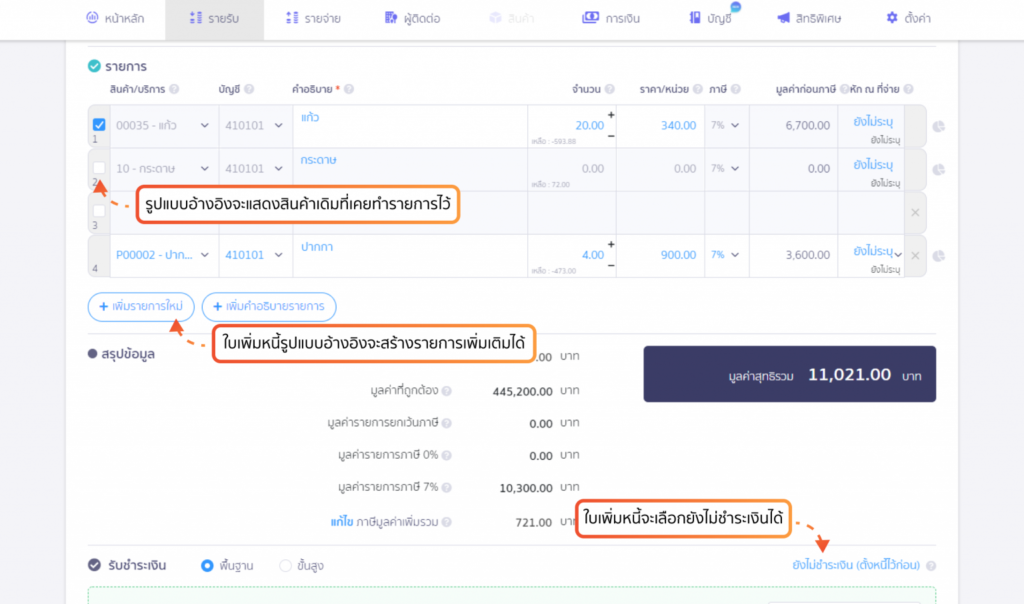Click เพิ่มรายการใหม่ button
Screen dimensions: 1024x604
pos(141,306)
